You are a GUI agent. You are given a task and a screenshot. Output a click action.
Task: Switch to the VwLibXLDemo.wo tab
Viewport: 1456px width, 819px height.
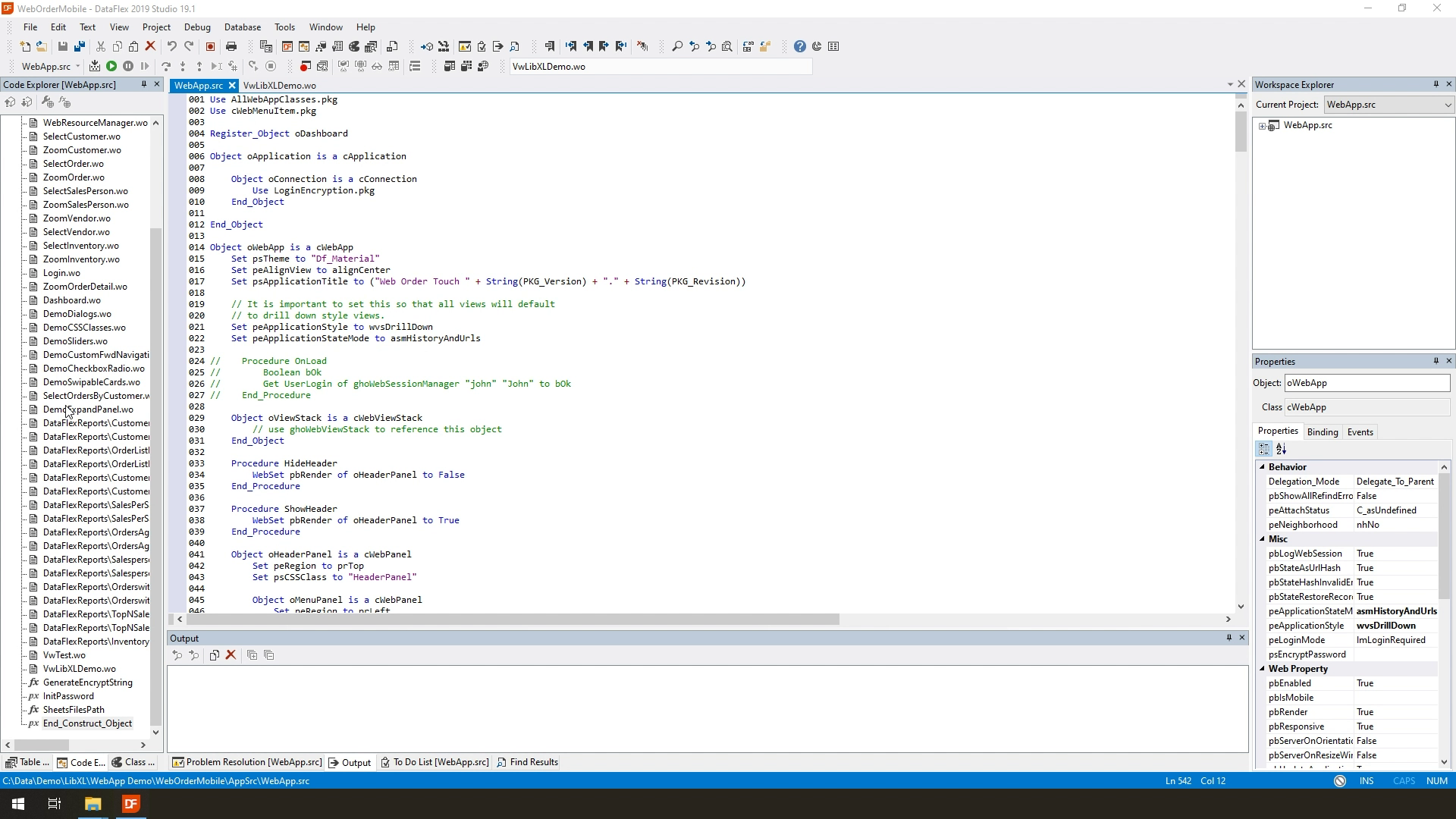coord(279,86)
